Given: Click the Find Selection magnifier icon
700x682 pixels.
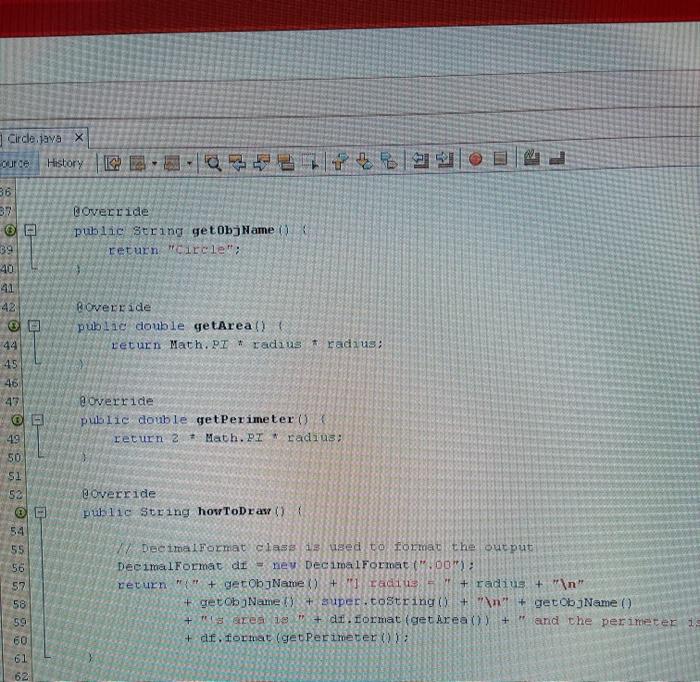Looking at the screenshot, I should coord(212,163).
